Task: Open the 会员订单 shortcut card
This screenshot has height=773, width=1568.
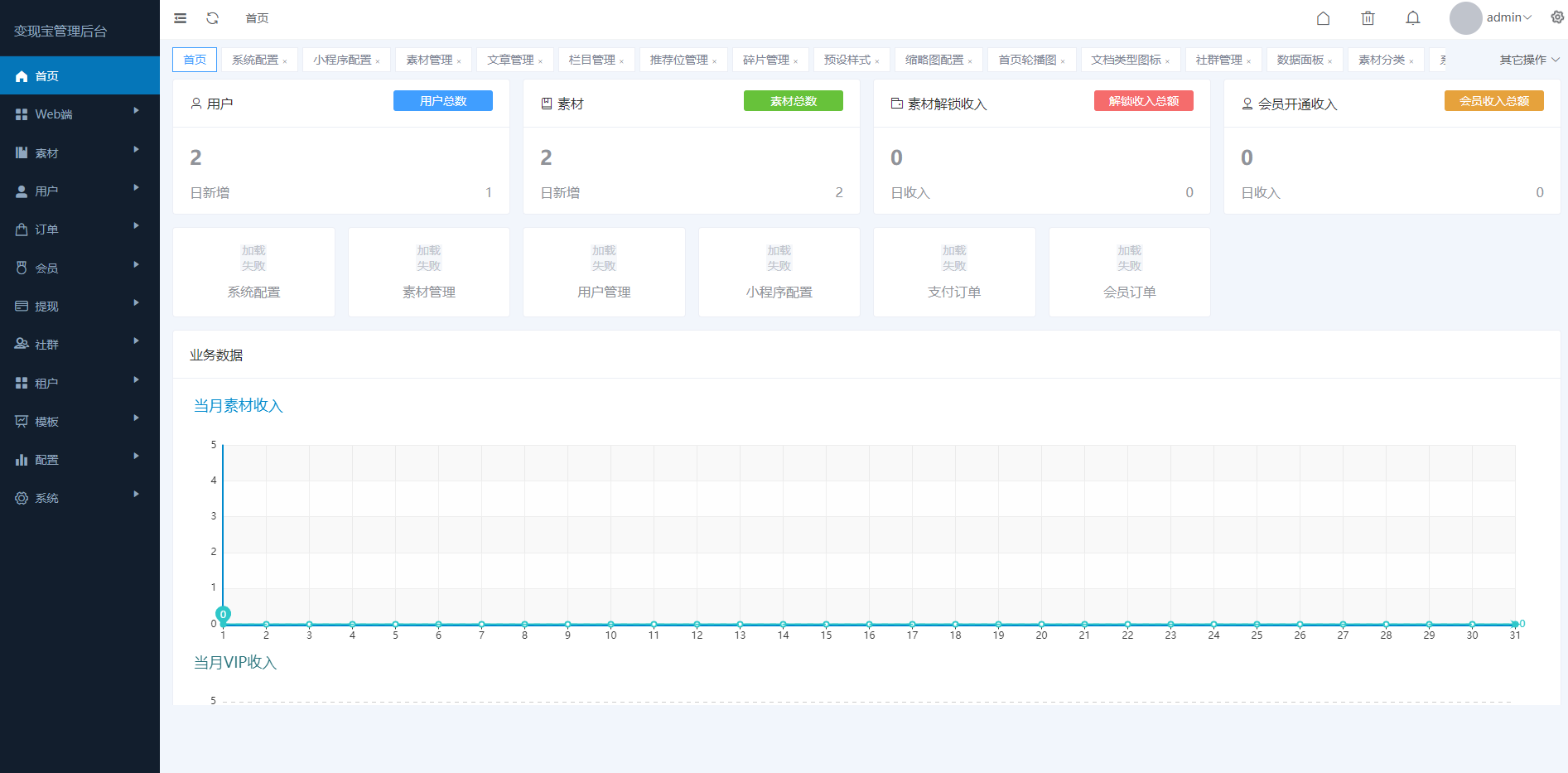Action: coord(1129,273)
